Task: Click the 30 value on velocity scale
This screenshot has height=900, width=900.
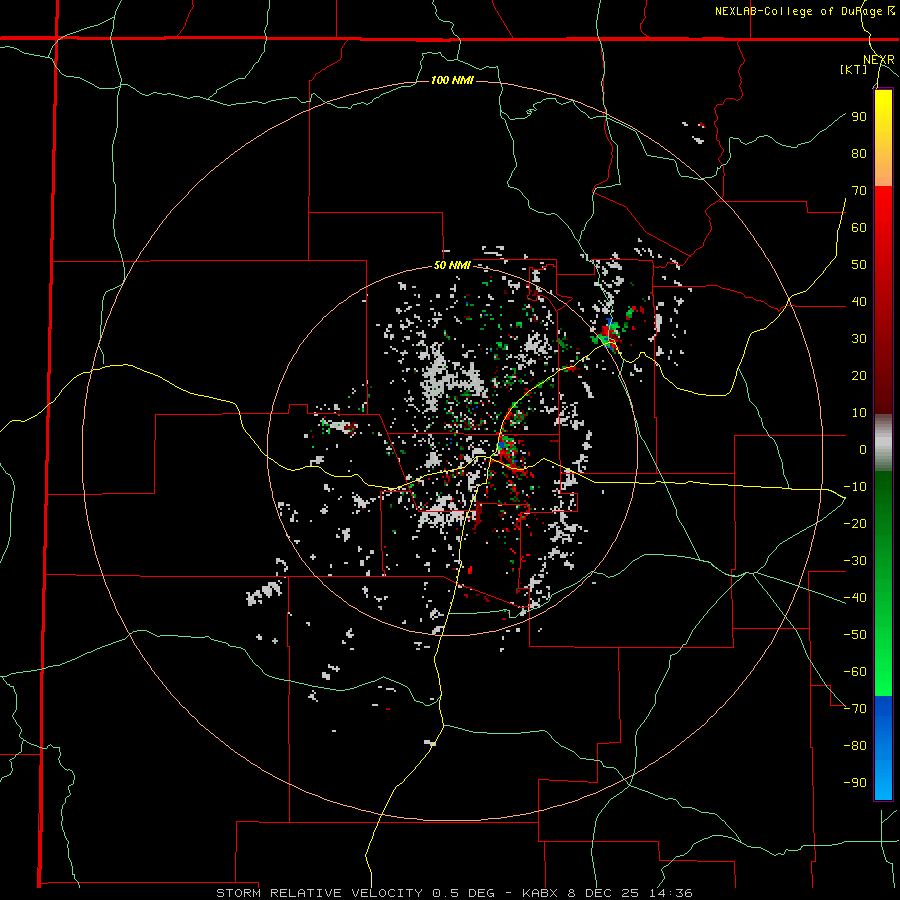Action: tap(859, 339)
